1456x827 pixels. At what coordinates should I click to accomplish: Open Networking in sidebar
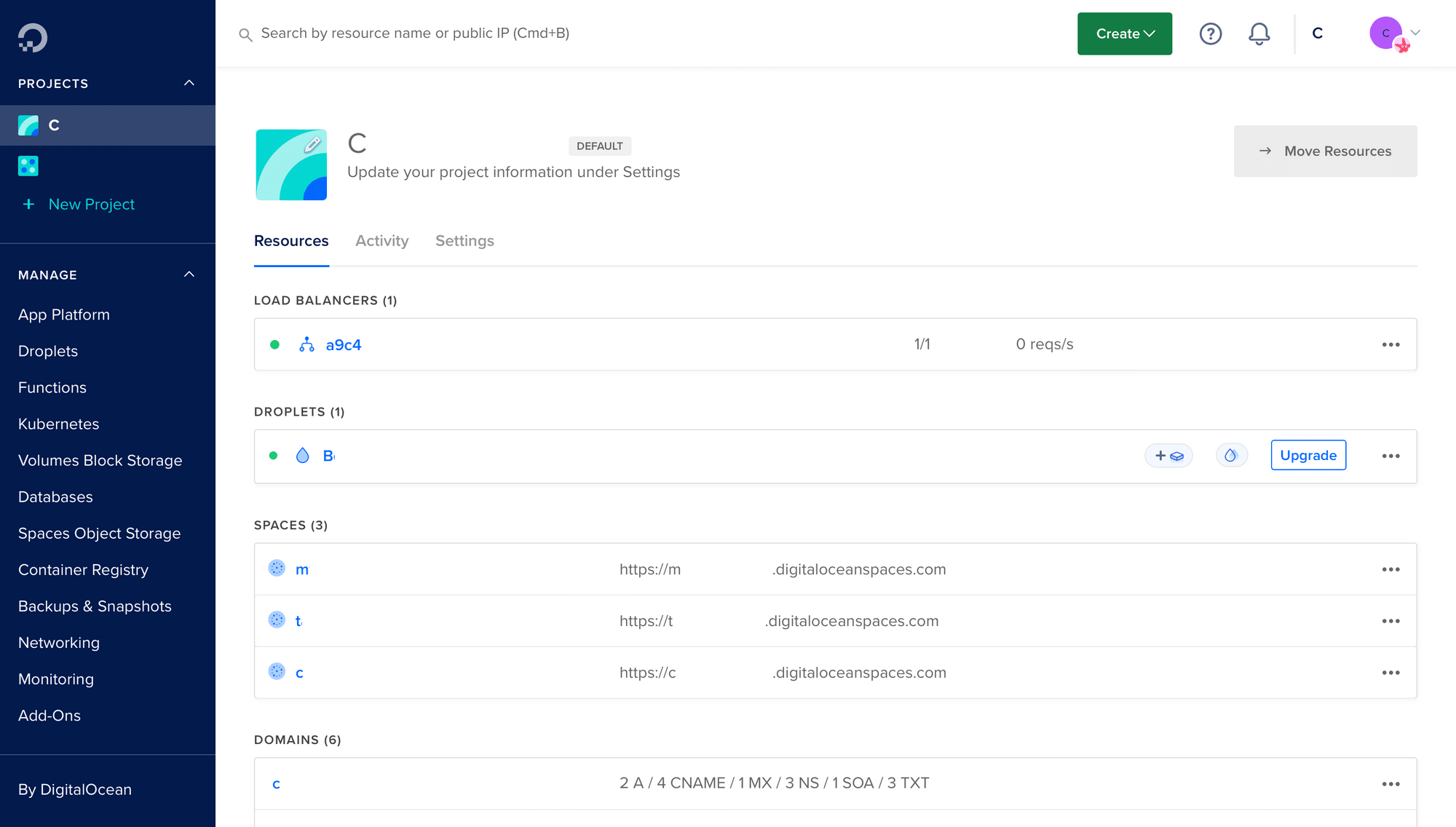tap(59, 642)
